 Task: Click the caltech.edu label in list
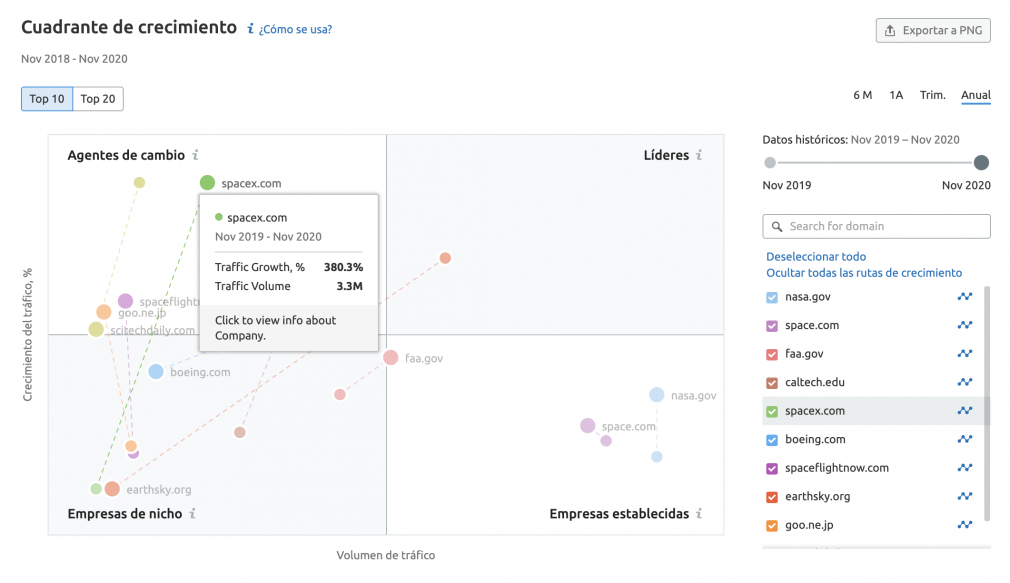(814, 382)
